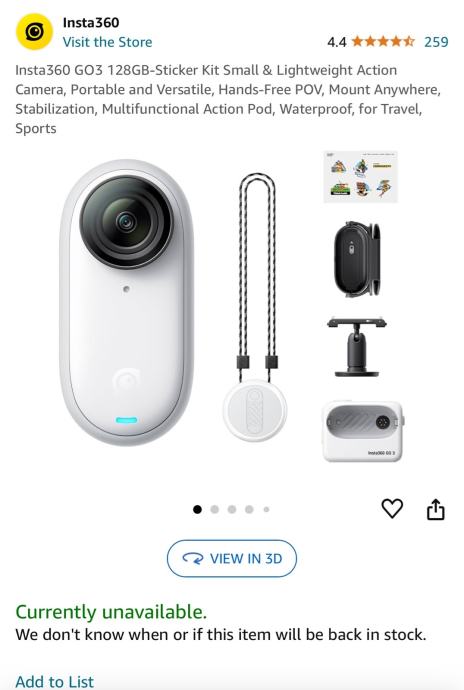Screen dimensions: 464x690
Task: Click the VIEW IN 3D button
Action: click(x=232, y=558)
